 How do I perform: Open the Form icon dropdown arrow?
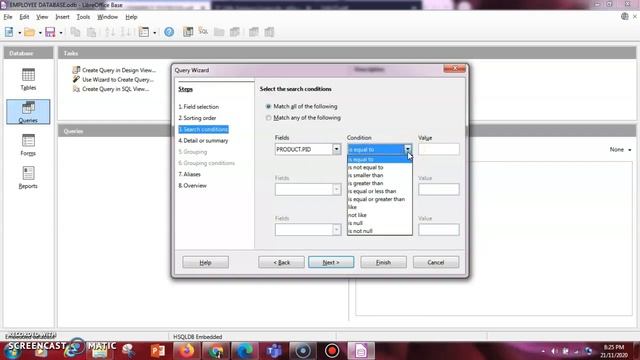click(154, 32)
